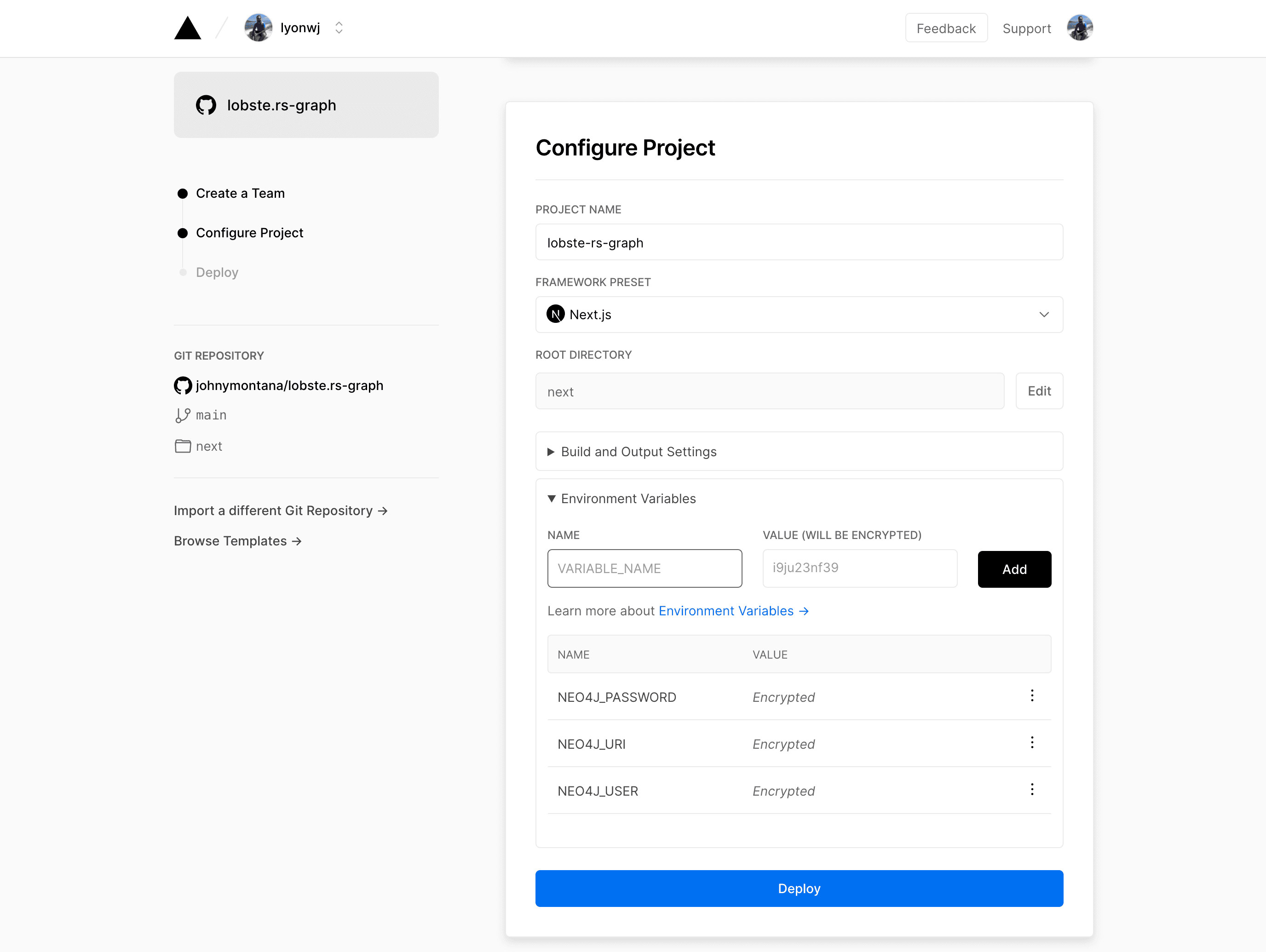1266x952 pixels.
Task: Open options menu for NEO4J_URI
Action: pos(1032,743)
